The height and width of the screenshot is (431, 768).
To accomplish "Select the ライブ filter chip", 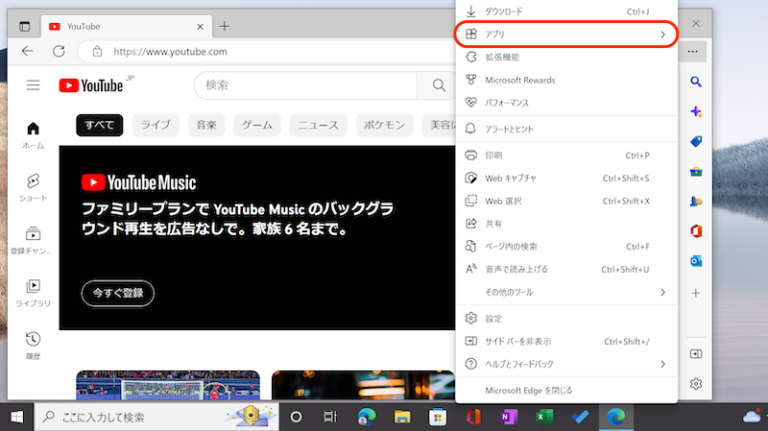I will coord(156,125).
